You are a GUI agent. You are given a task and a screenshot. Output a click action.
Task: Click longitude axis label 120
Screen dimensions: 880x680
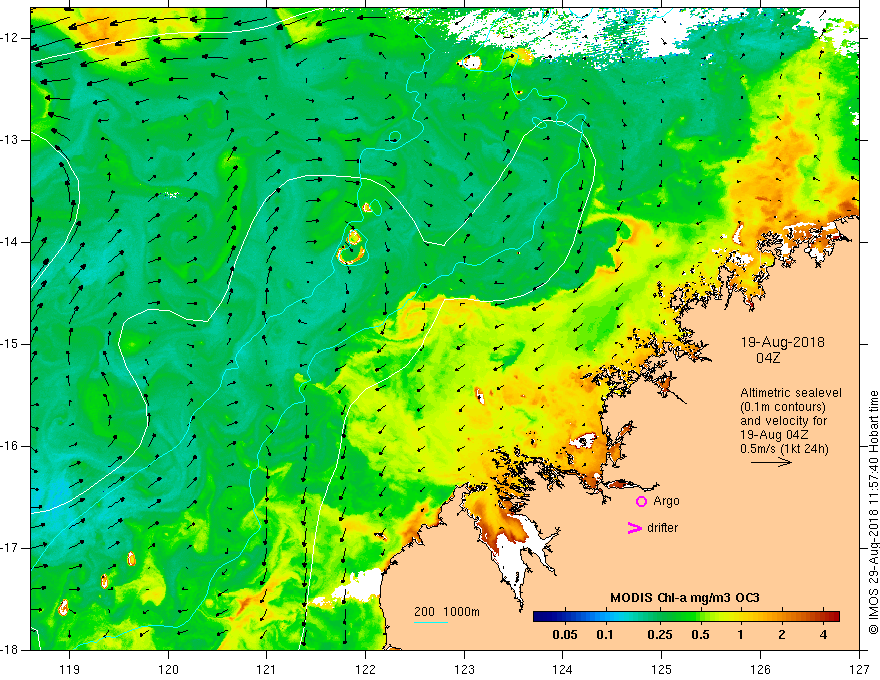(168, 669)
